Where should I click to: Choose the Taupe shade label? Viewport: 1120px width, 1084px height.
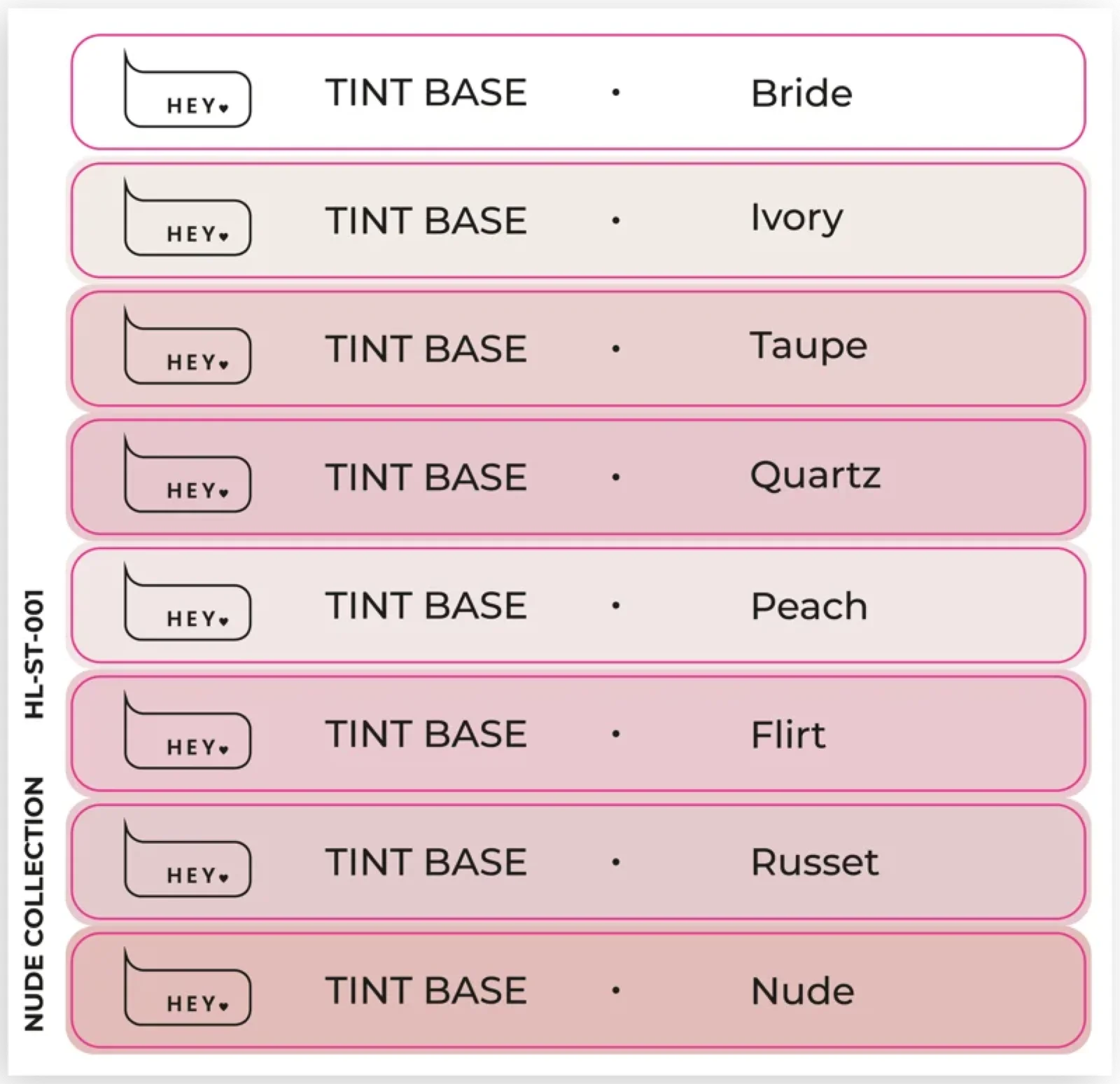pyautogui.click(x=808, y=347)
